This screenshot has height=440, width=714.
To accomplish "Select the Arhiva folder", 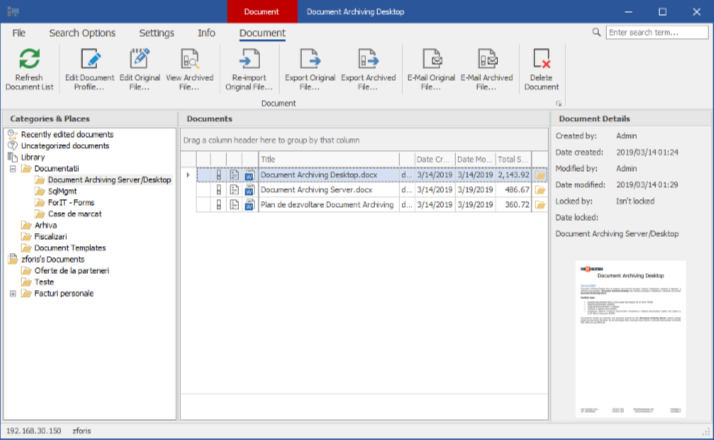I will coord(46,225).
